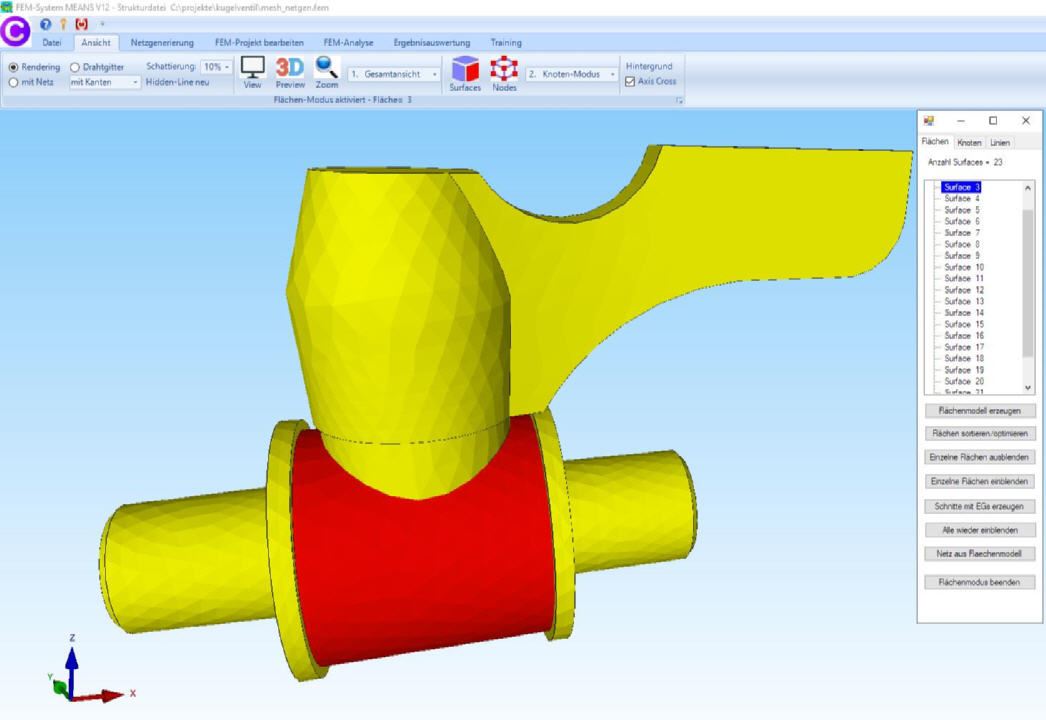Select Surface 20 in the list
Screen dimensions: 1046x720
(963, 381)
